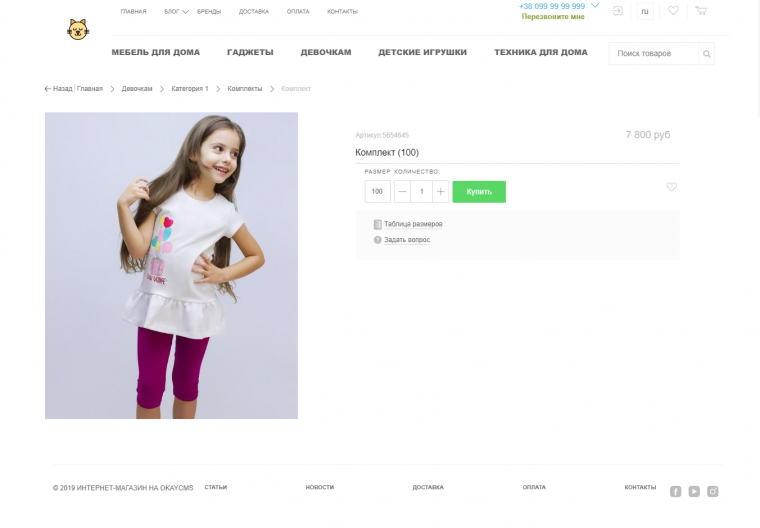This screenshot has width=760, height=528.
Task: Open the wishlist heart in header
Action: pos(673,11)
